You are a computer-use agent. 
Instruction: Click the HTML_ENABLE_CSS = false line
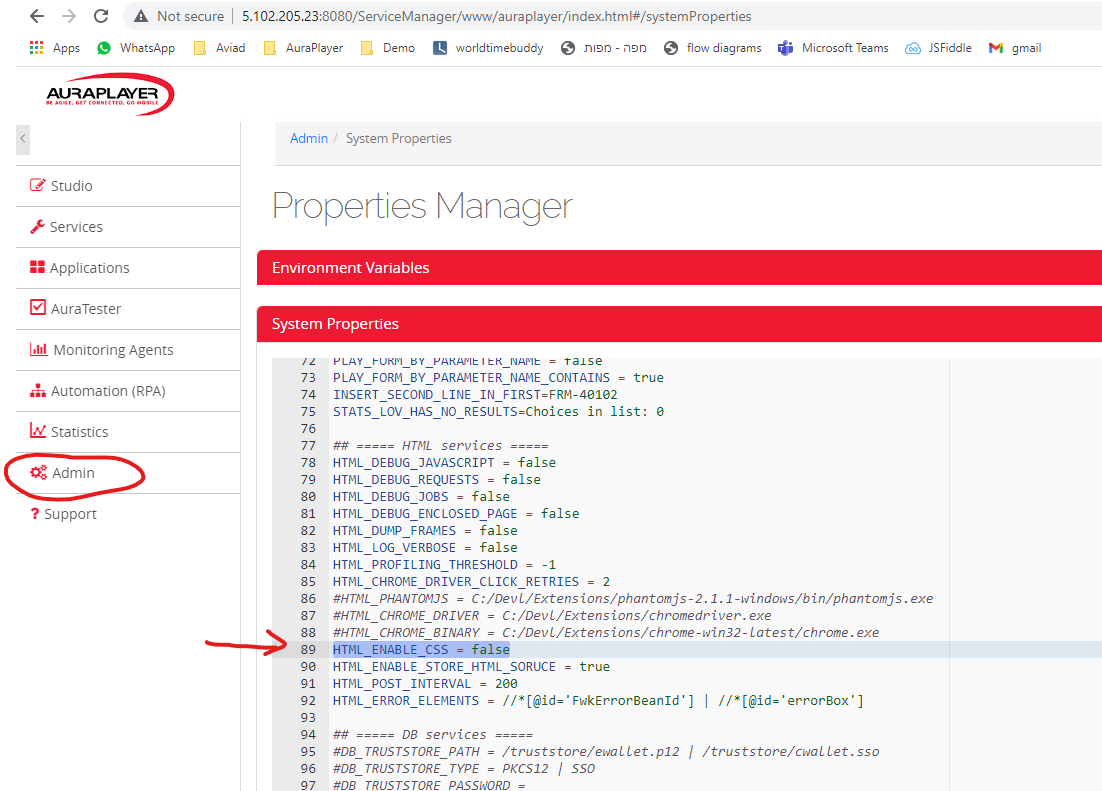pyautogui.click(x=421, y=650)
